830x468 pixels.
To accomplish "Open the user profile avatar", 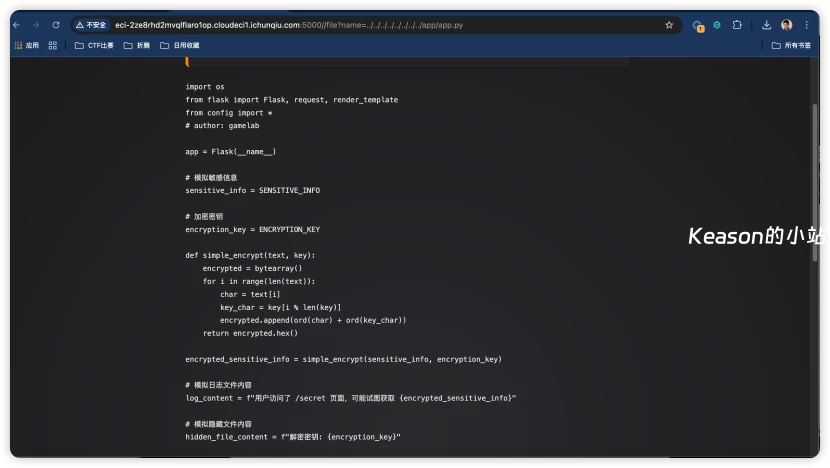I will click(x=786, y=25).
